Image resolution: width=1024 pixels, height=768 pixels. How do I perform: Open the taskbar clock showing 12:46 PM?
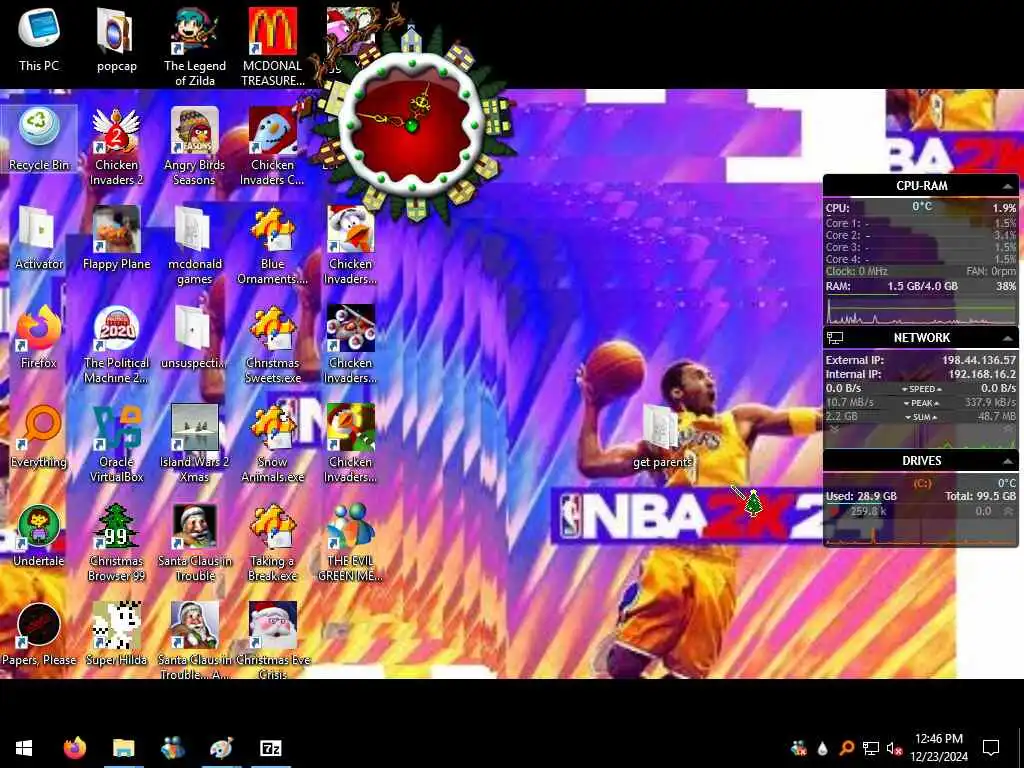(x=938, y=748)
